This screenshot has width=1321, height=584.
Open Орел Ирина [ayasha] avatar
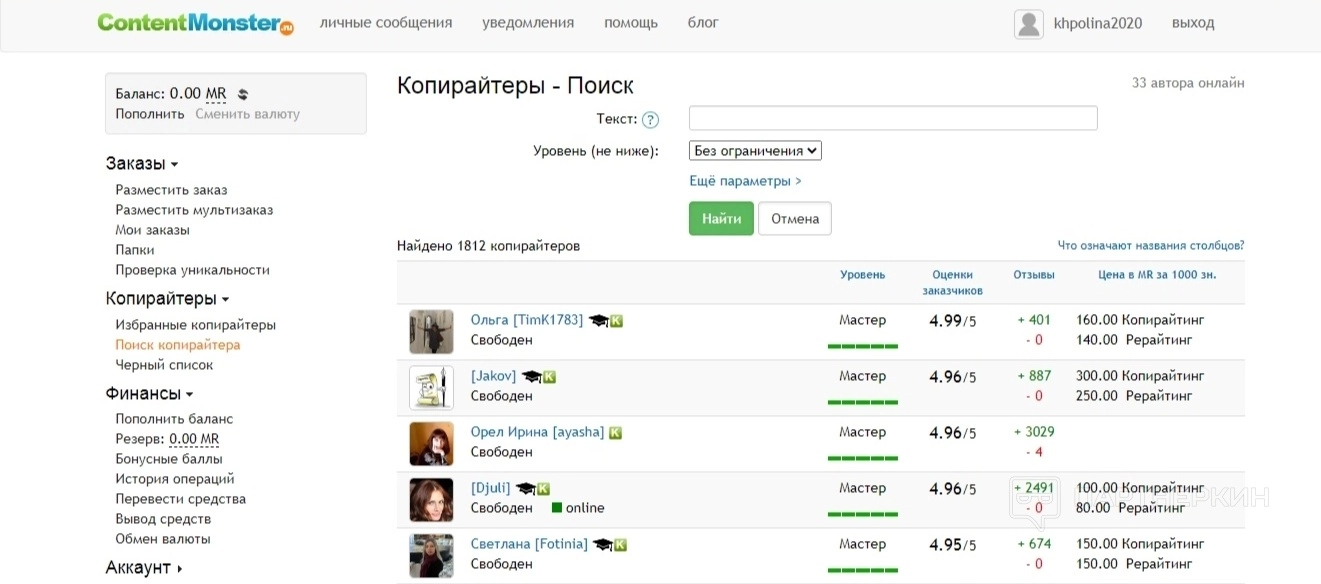tap(431, 444)
